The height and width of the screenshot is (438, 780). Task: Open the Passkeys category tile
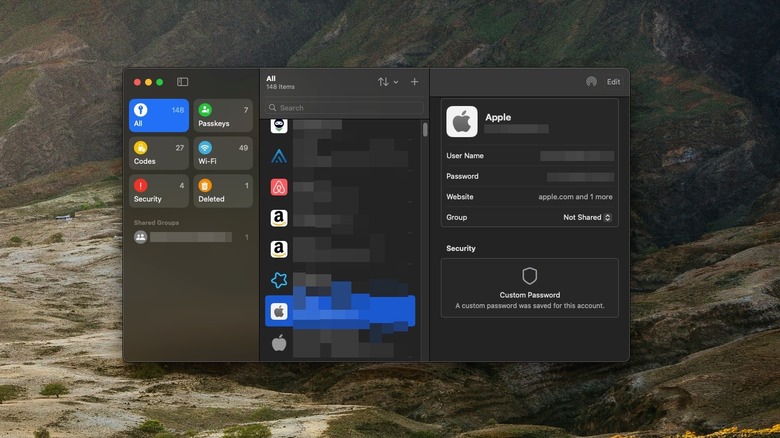click(223, 116)
